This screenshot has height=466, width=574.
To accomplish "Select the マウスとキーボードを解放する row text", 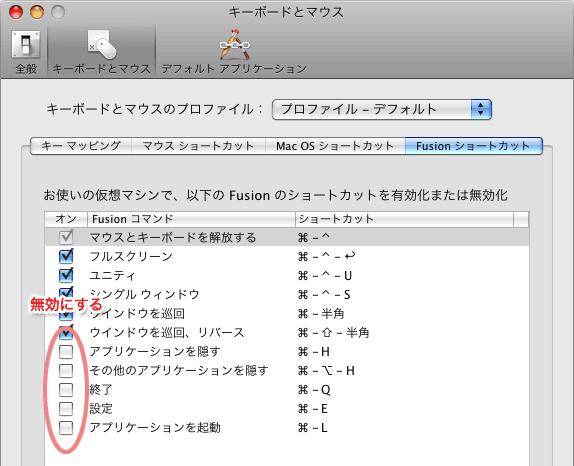I will [173, 238].
